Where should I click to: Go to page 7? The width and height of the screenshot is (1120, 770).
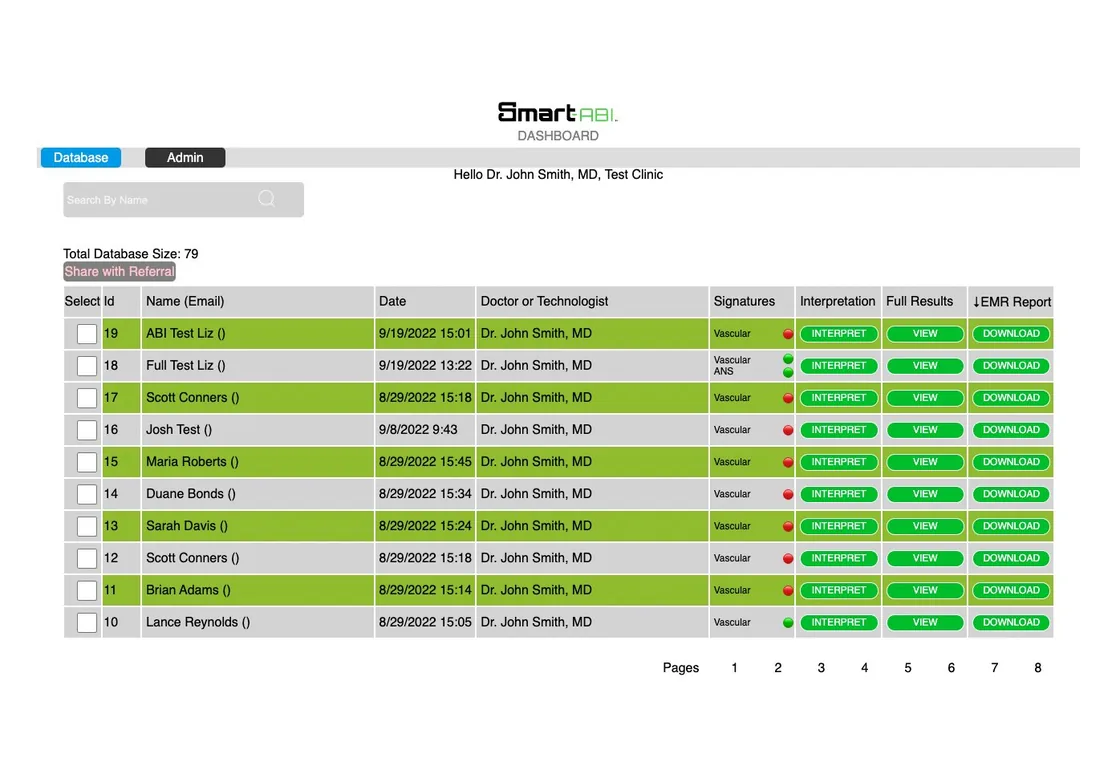pyautogui.click(x=994, y=668)
